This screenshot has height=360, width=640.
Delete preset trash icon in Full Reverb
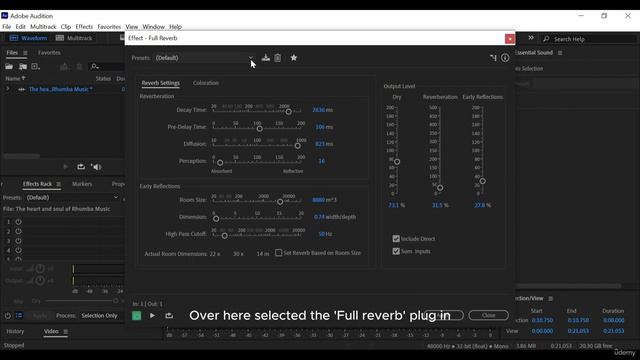(x=278, y=58)
